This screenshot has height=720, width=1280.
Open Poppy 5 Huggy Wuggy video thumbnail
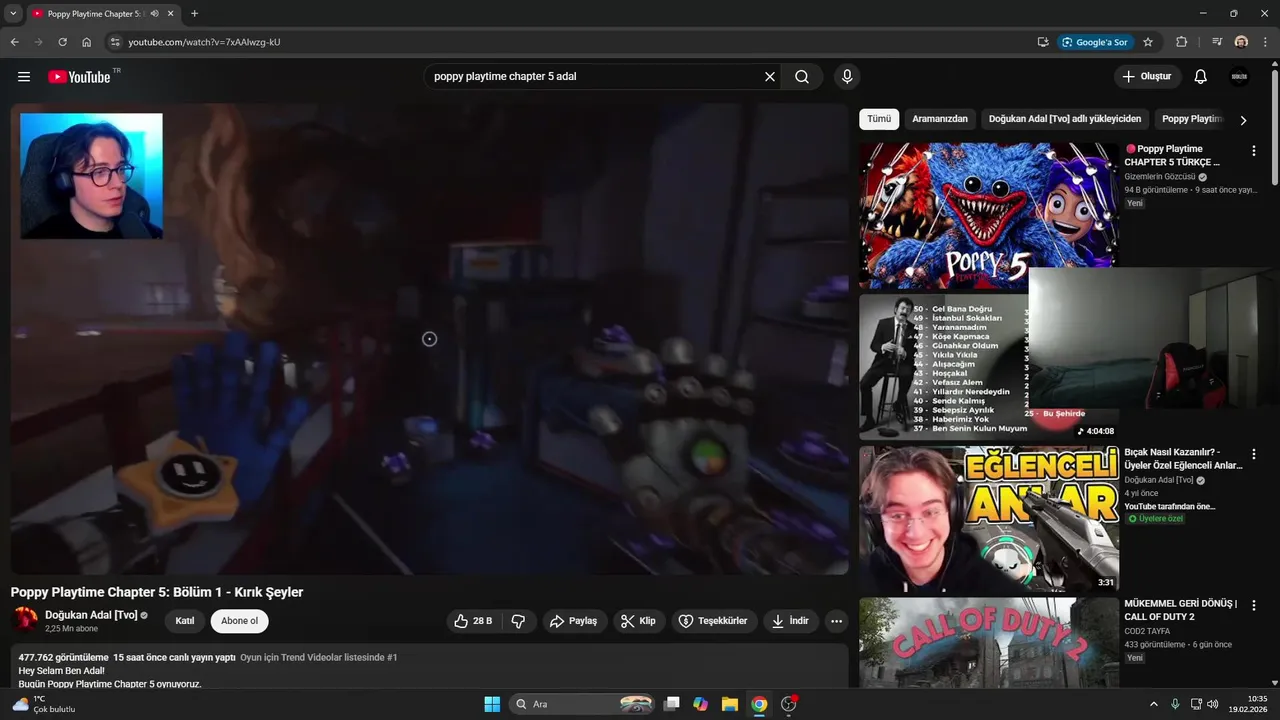coord(988,215)
